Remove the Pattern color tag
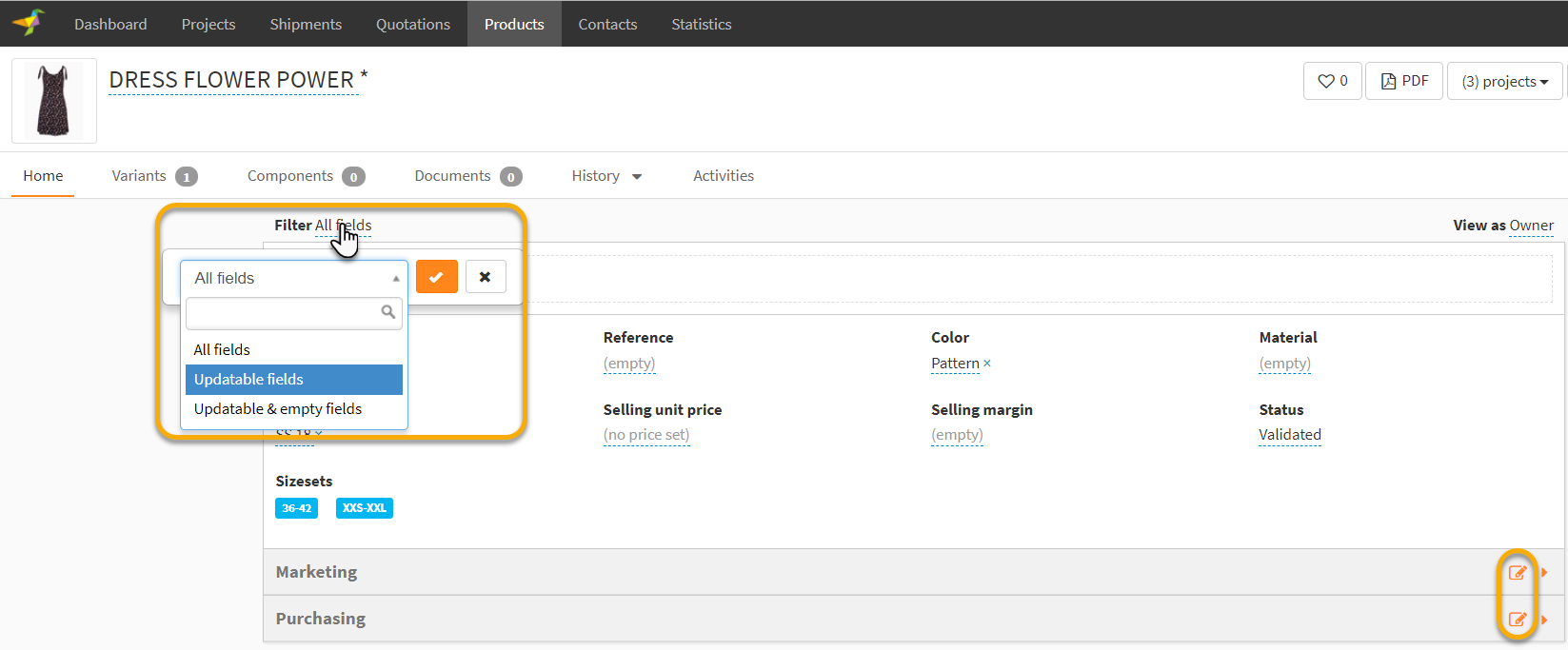1568x650 pixels. pos(987,364)
